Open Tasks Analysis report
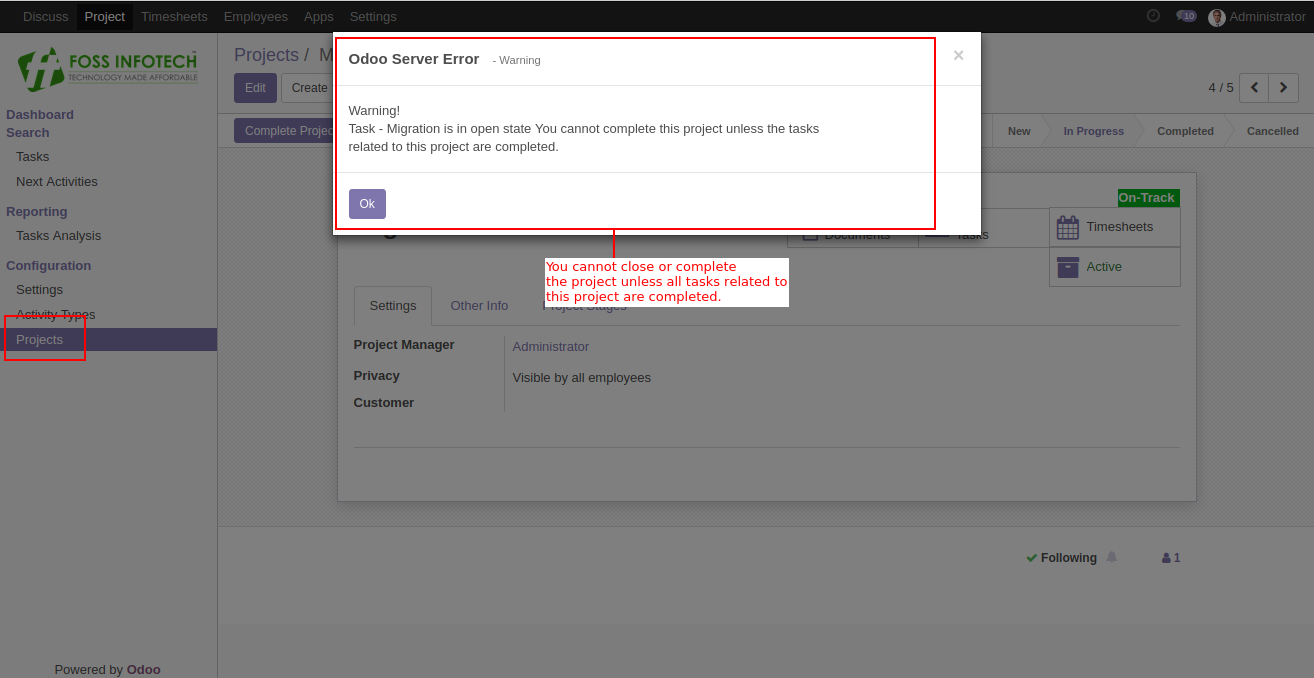Viewport: 1314px width, 678px height. click(x=58, y=236)
